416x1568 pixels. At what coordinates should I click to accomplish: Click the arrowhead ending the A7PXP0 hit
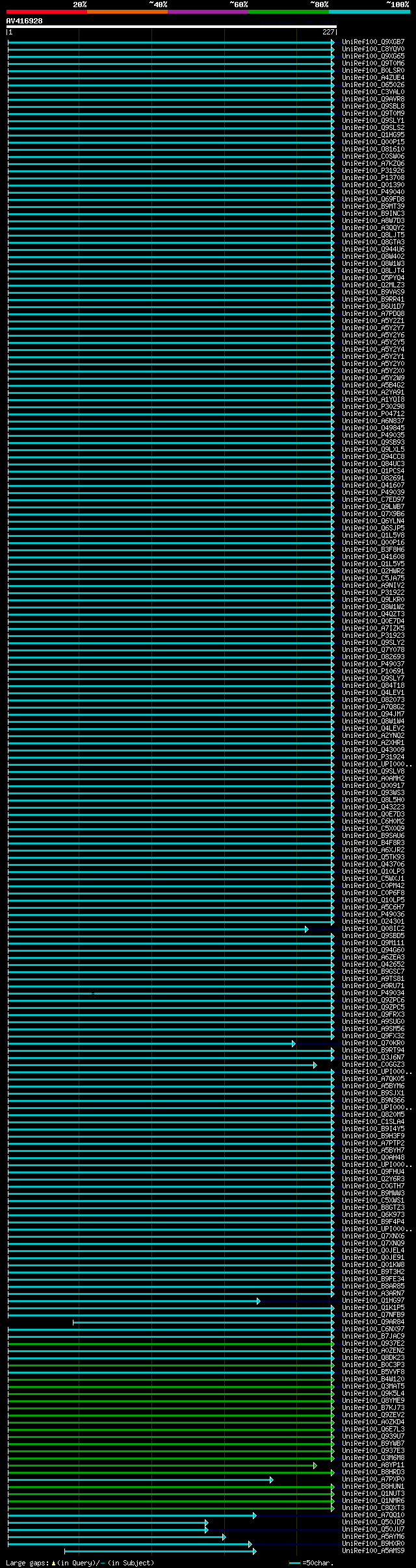[272, 1480]
